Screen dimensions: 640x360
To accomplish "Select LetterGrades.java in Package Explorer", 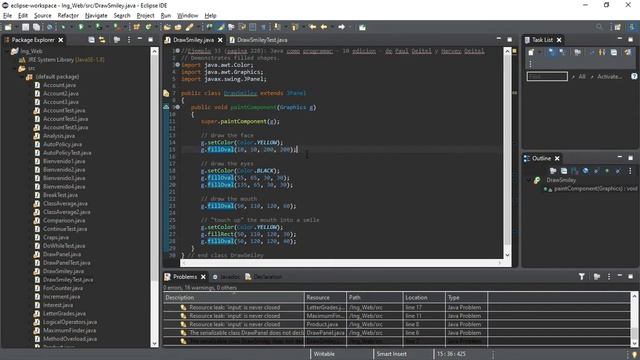I will tap(64, 313).
